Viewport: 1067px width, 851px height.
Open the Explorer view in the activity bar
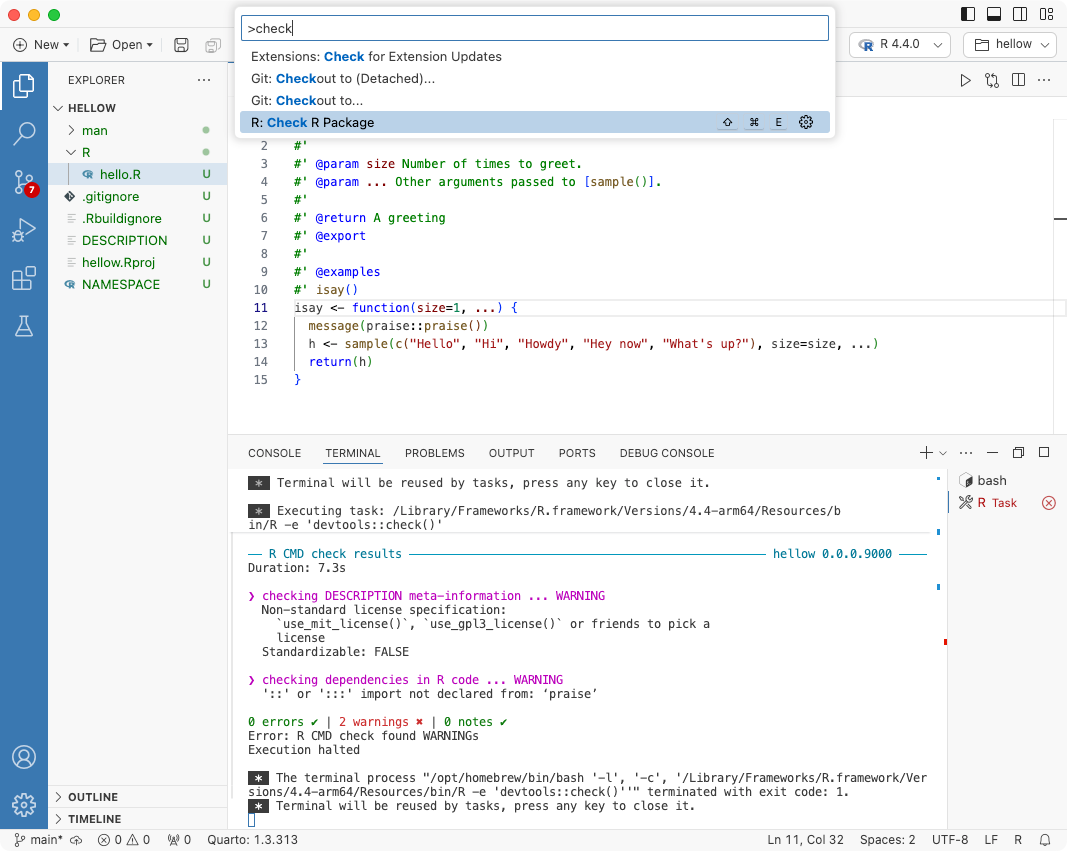point(24,85)
